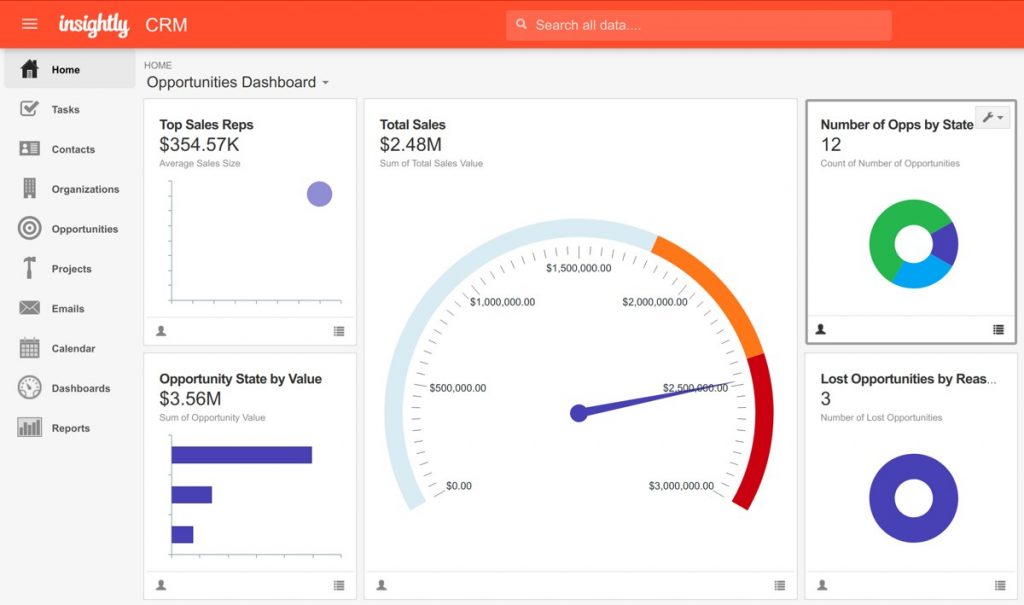Click the Opportunities target icon
The width and height of the screenshot is (1024, 605).
(30, 228)
